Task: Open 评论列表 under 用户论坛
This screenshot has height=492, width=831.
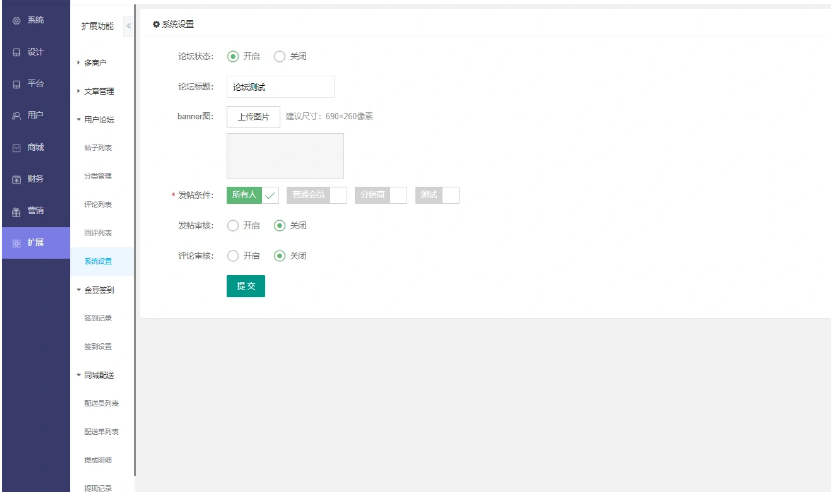Action: click(x=98, y=205)
